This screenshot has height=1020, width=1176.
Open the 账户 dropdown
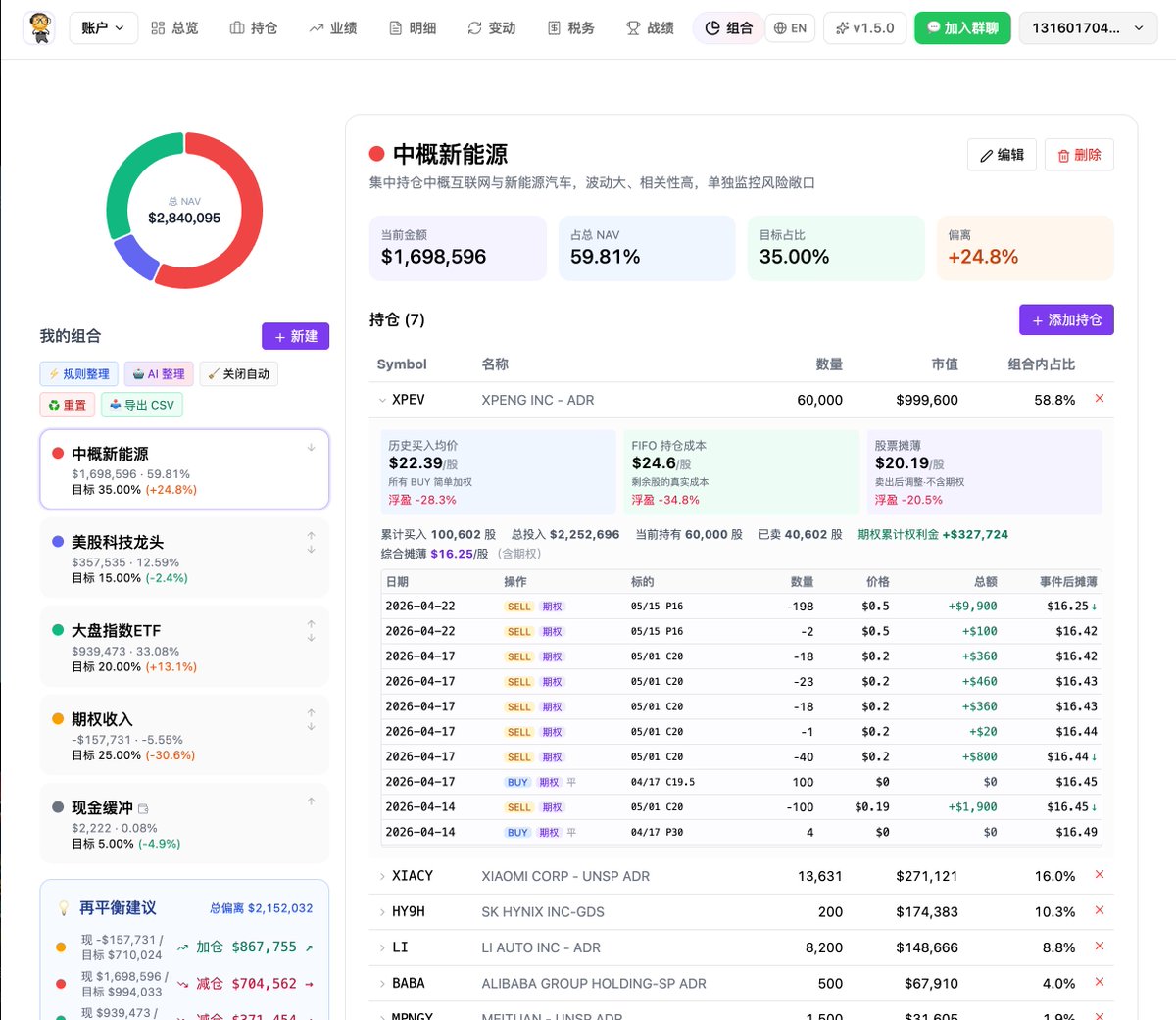(103, 28)
